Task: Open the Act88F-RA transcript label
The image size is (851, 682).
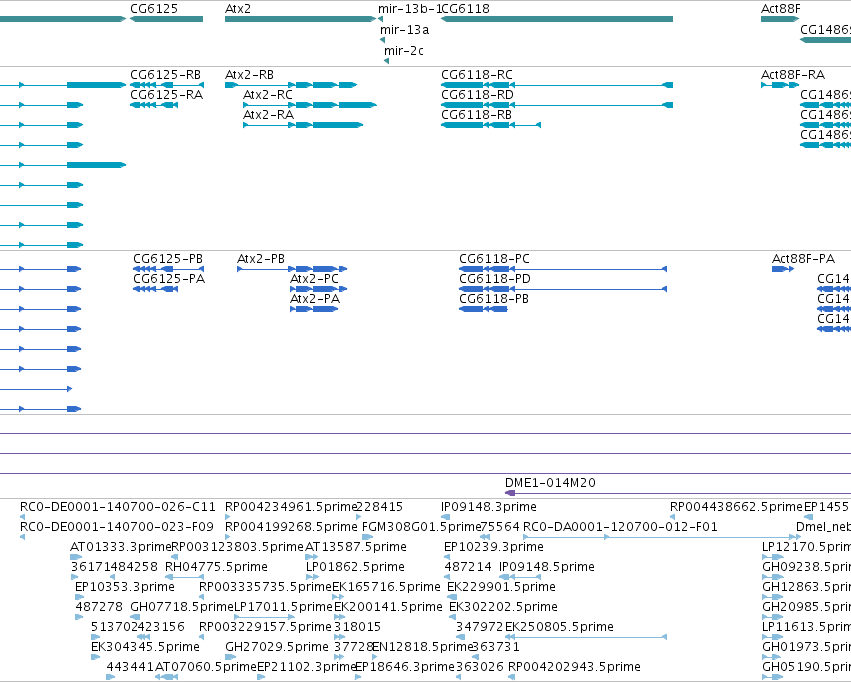Action: point(793,75)
